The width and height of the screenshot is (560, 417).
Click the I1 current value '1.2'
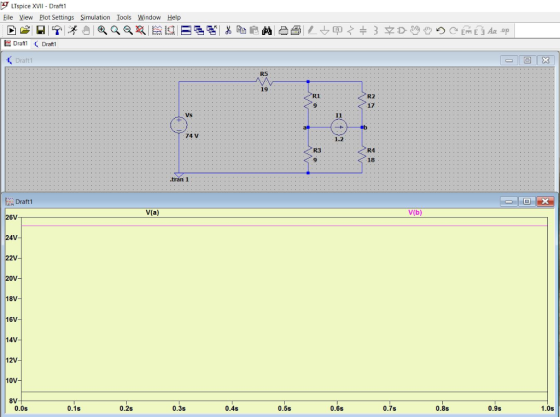tap(339, 139)
